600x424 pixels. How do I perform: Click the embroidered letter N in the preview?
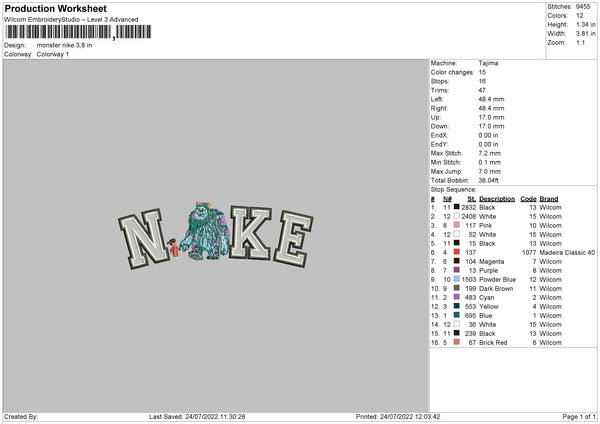(145, 239)
